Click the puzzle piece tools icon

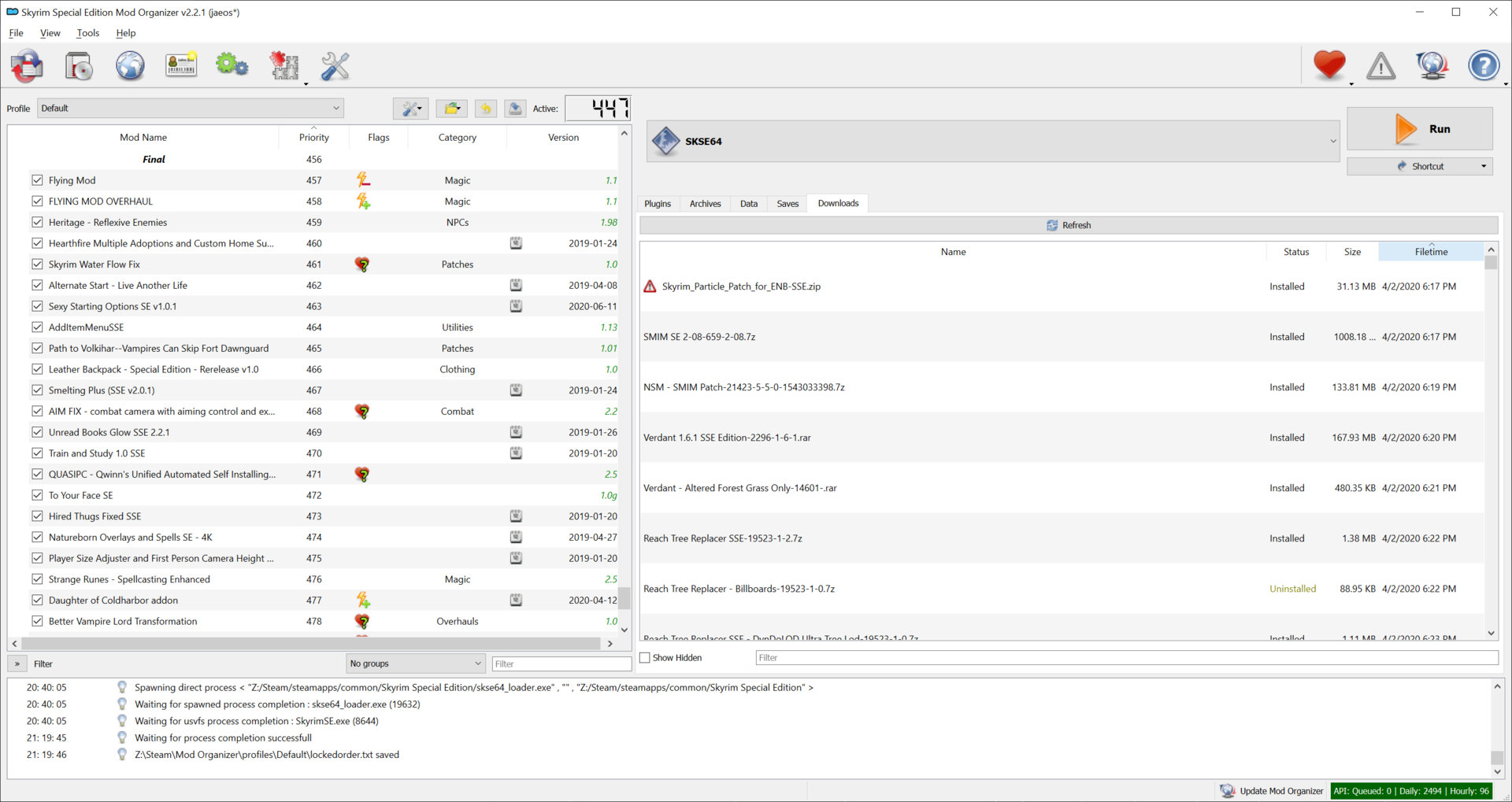[x=284, y=66]
